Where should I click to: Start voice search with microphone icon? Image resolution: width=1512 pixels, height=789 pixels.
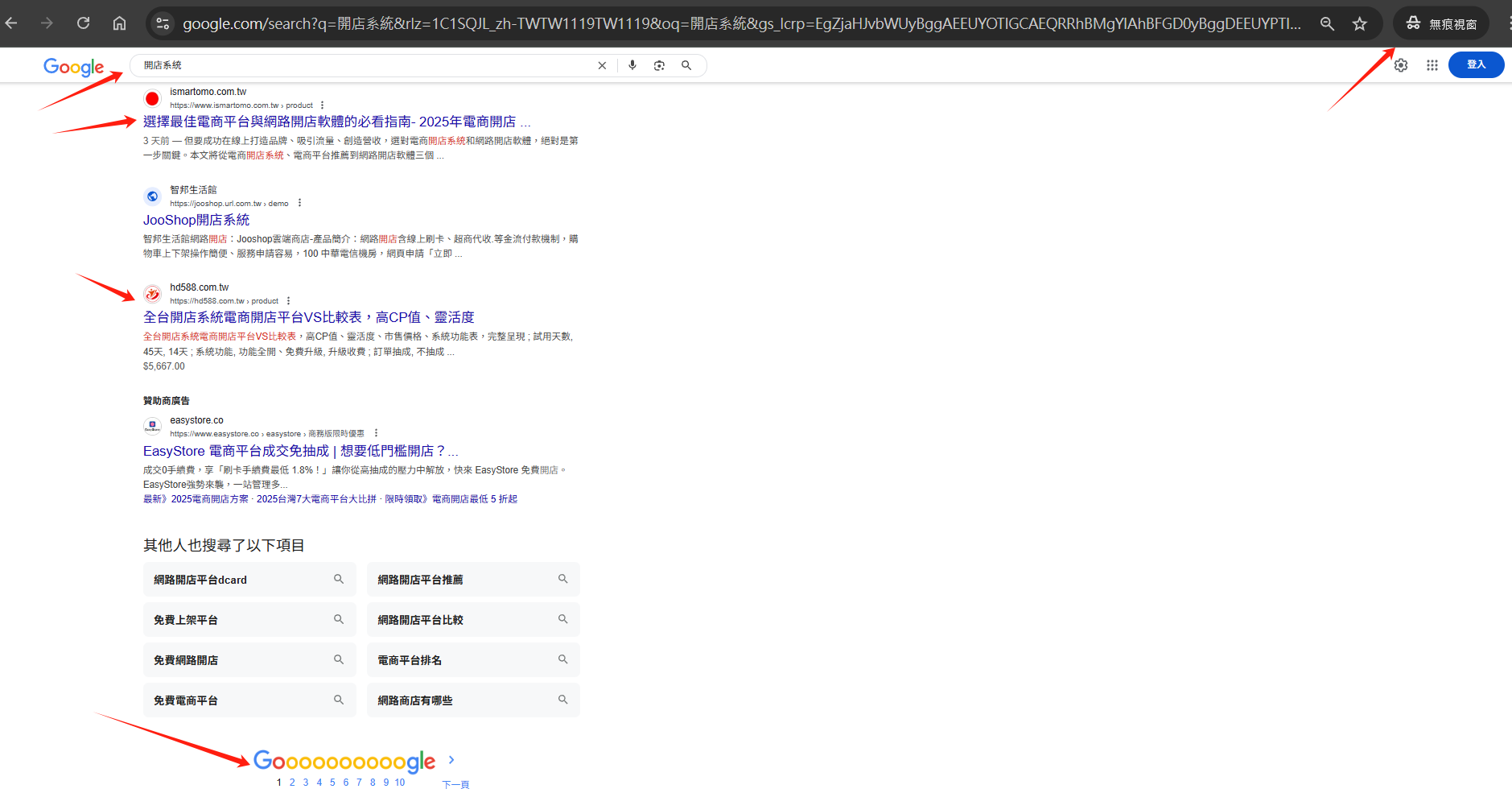pyautogui.click(x=632, y=65)
